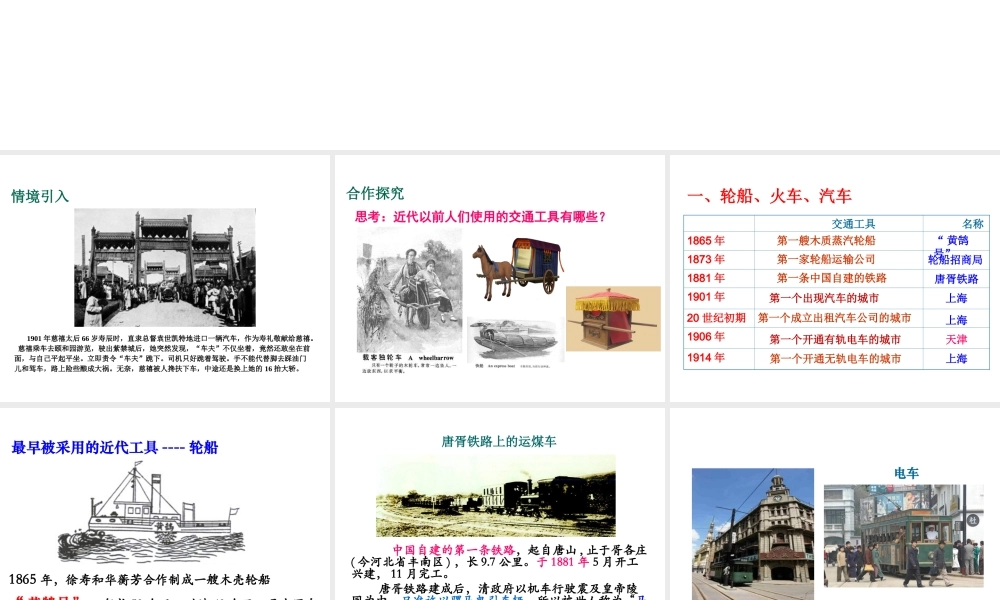
Task: Click the name cell 轮船招商局
Action: [955, 260]
